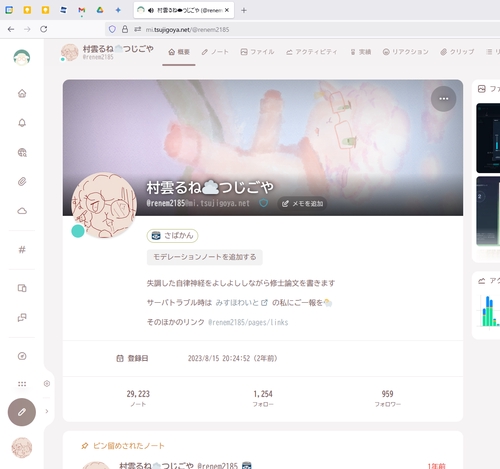Open clips paperclip icon in sidebar

[22, 182]
